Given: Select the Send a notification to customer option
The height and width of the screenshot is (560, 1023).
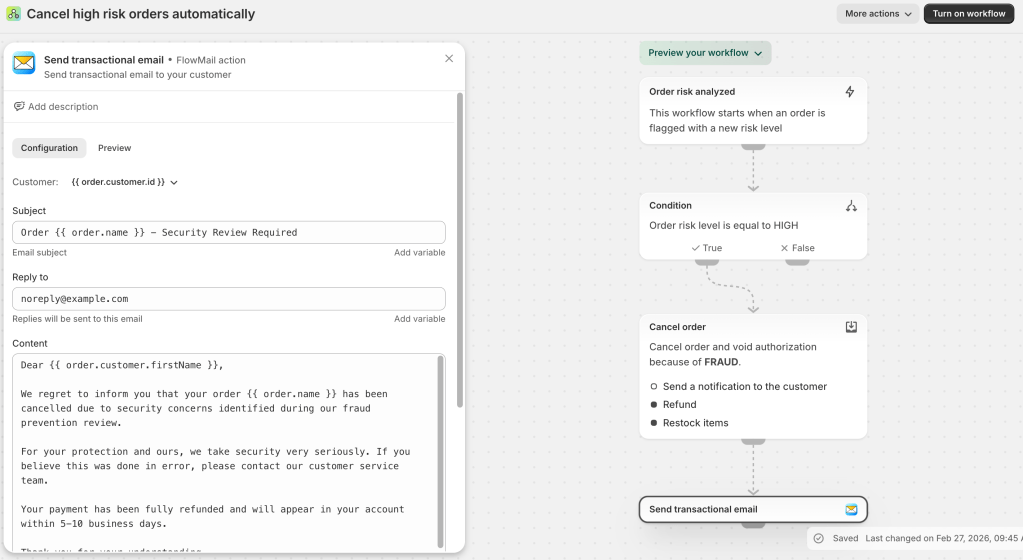Looking at the screenshot, I should click(654, 386).
